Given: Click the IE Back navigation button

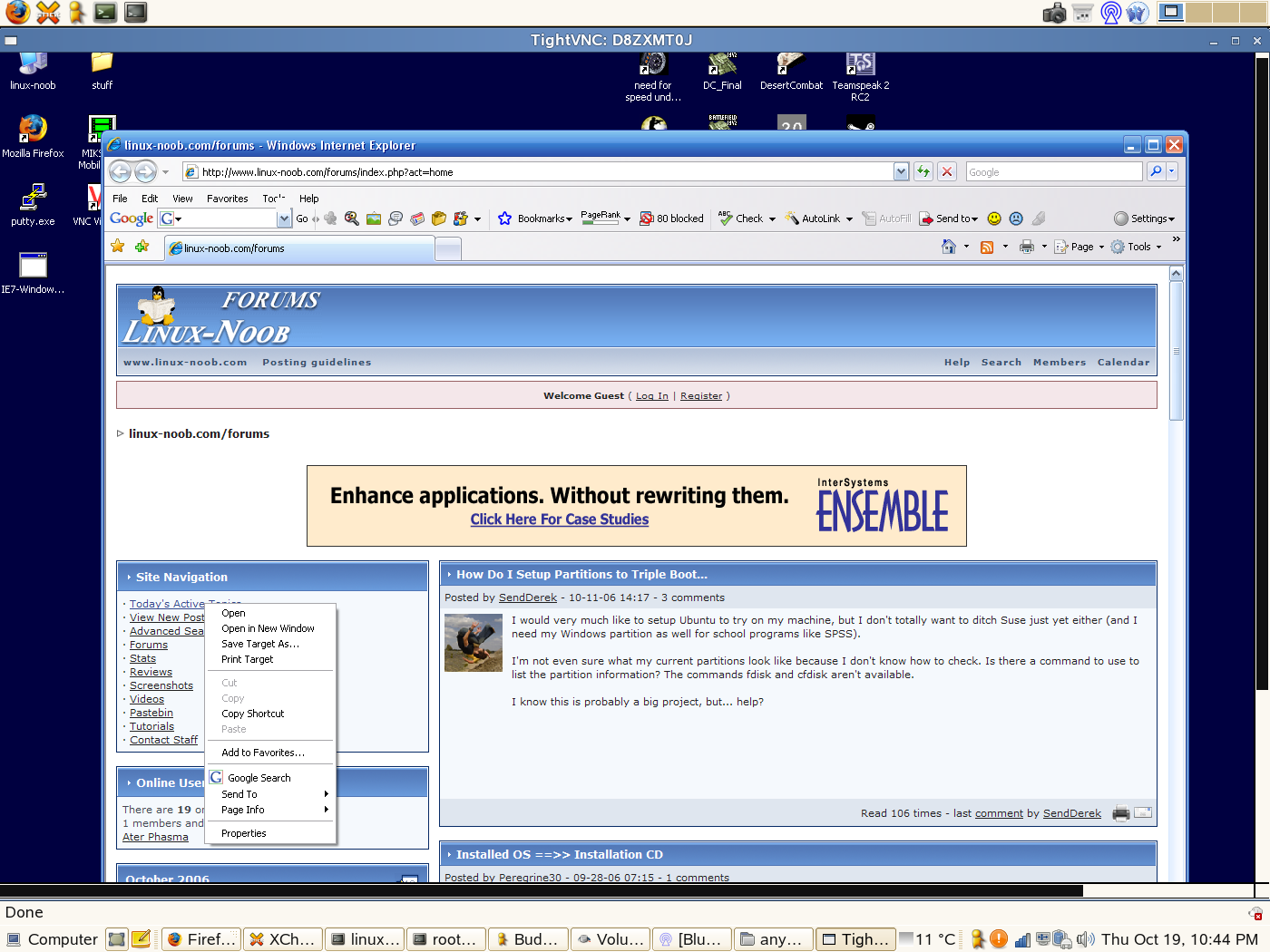Looking at the screenshot, I should tap(120, 171).
